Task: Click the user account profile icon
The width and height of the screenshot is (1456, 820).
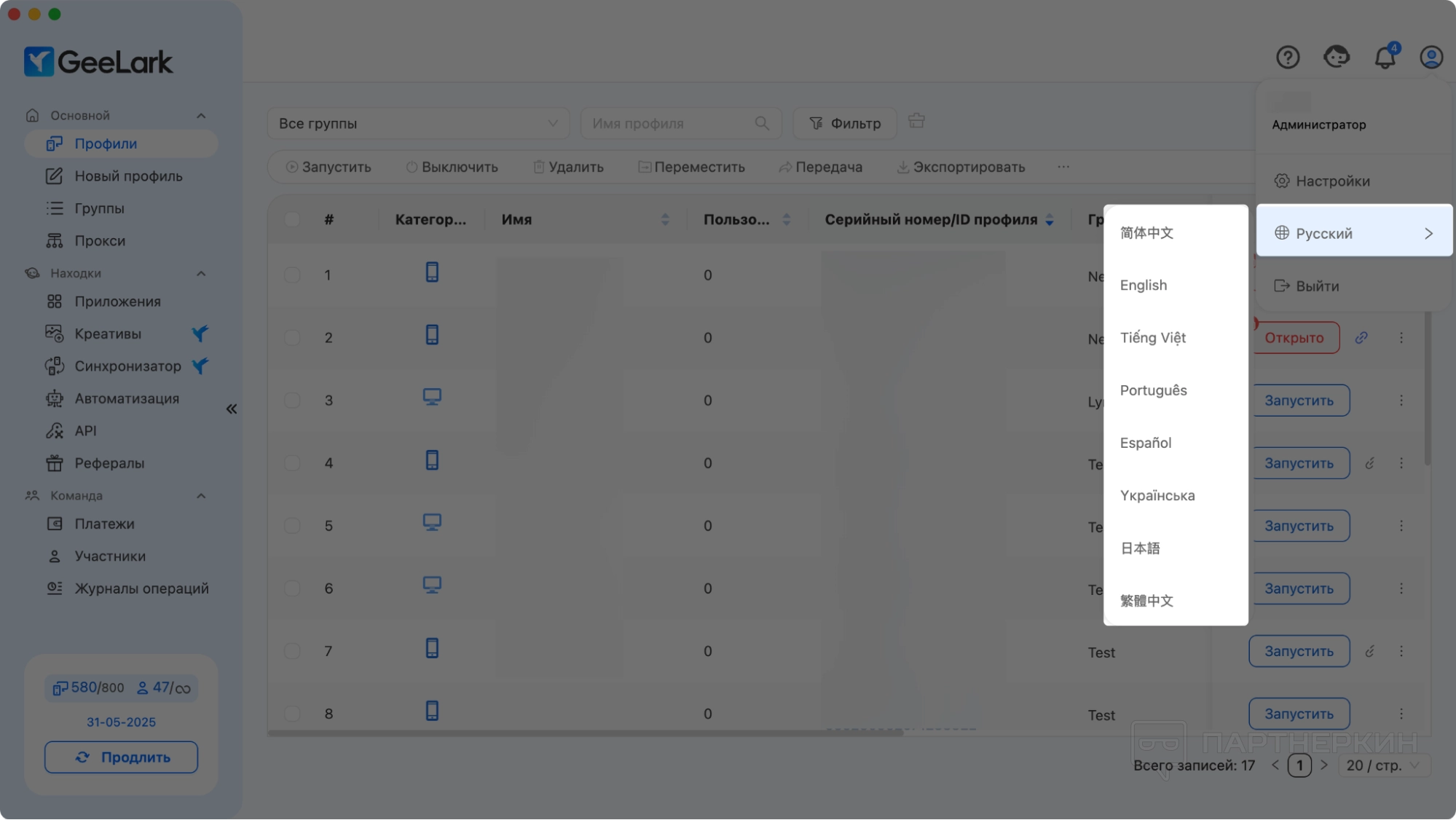Action: point(1431,57)
